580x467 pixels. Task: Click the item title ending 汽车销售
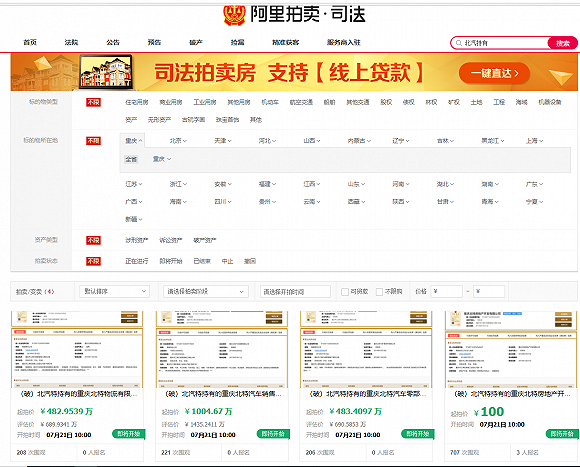click(223, 394)
